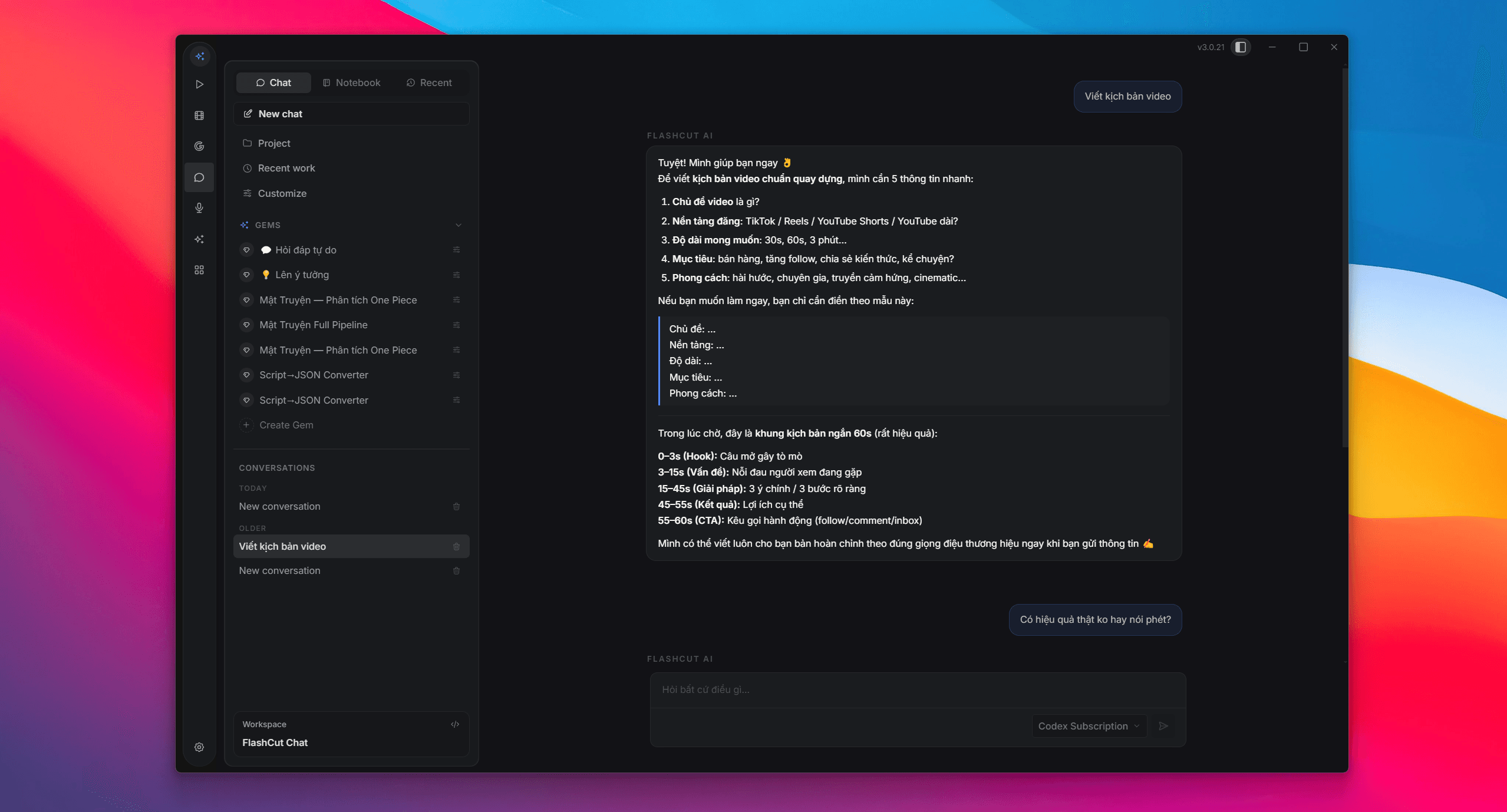Click the FlashCut sparkle logo icon
The height and width of the screenshot is (812, 1507).
[x=200, y=57]
